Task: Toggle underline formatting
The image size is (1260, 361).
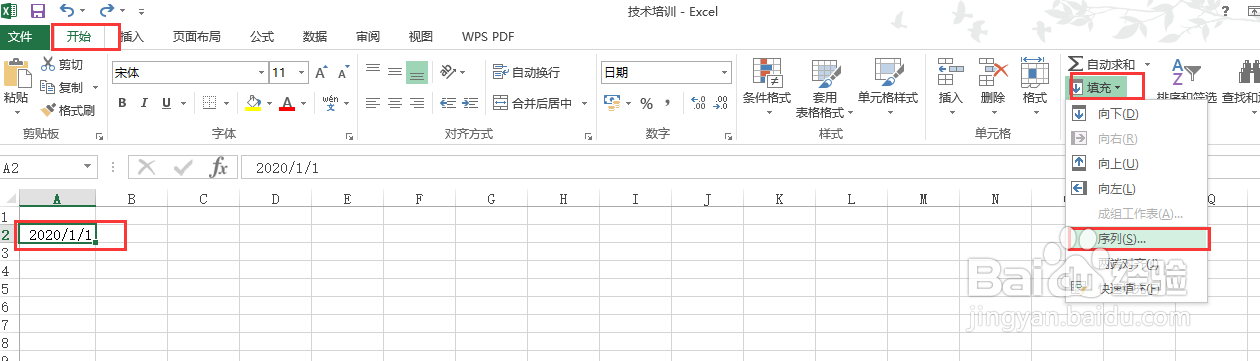Action: pos(166,103)
